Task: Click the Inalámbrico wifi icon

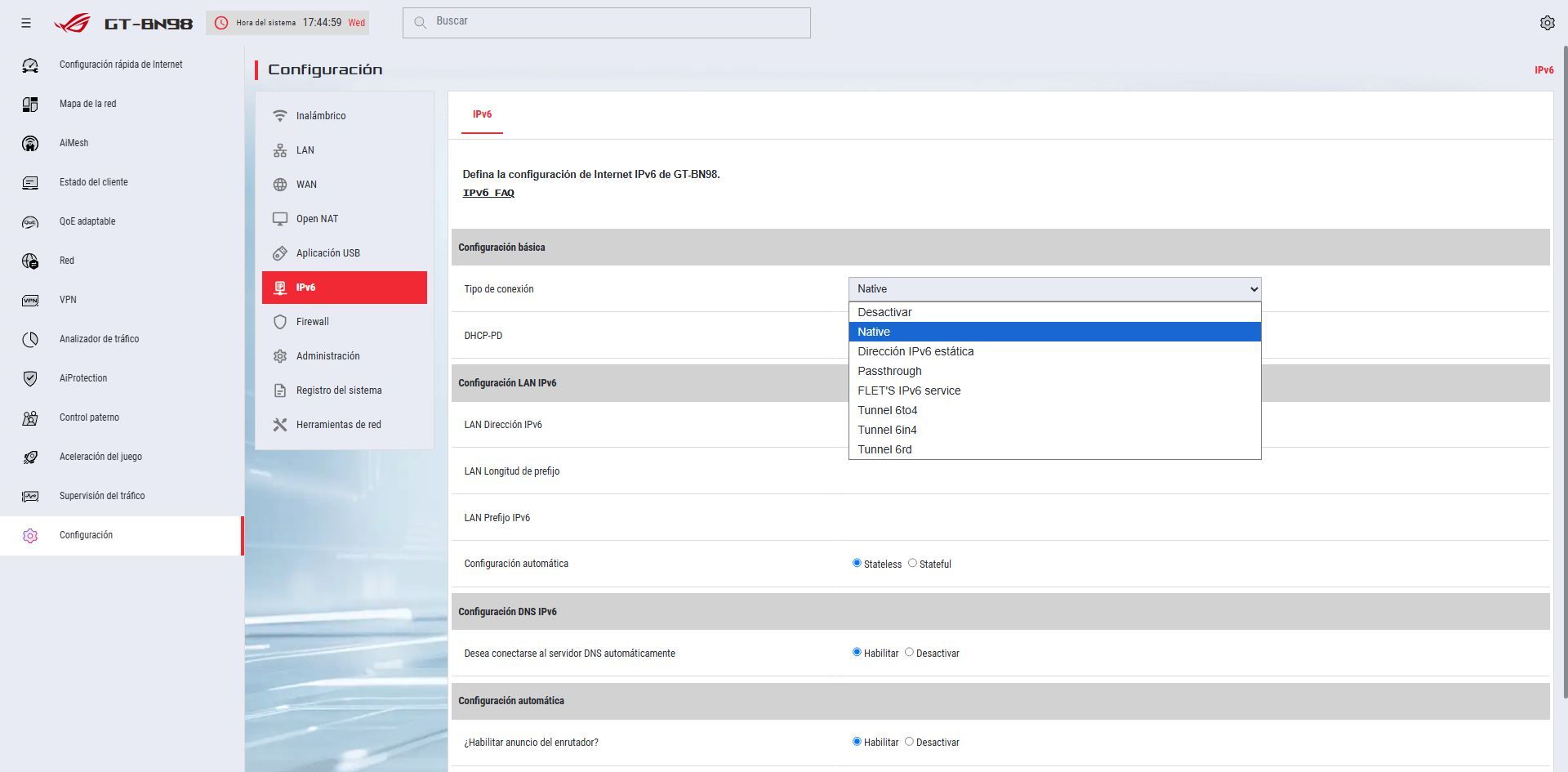Action: tap(280, 116)
